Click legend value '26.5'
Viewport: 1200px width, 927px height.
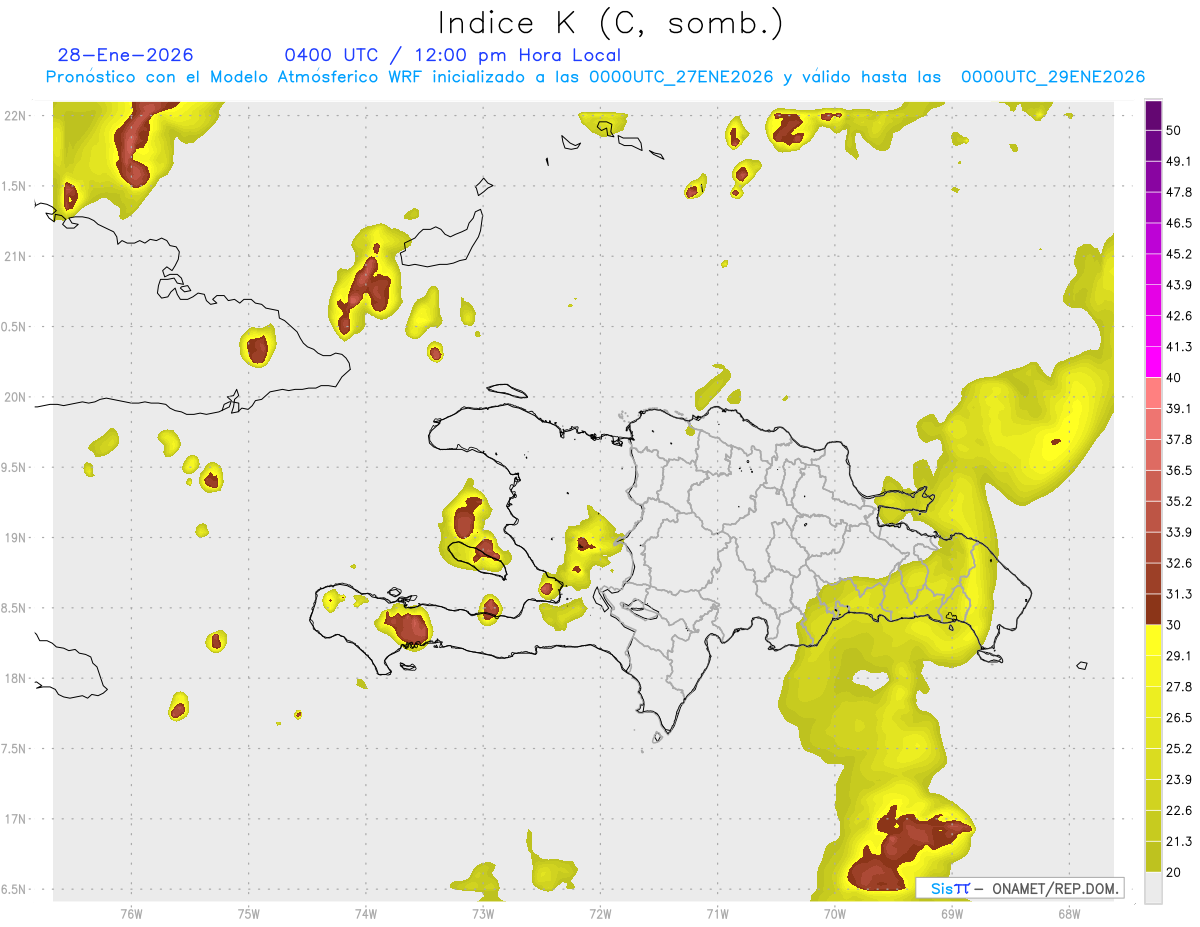point(1179,719)
